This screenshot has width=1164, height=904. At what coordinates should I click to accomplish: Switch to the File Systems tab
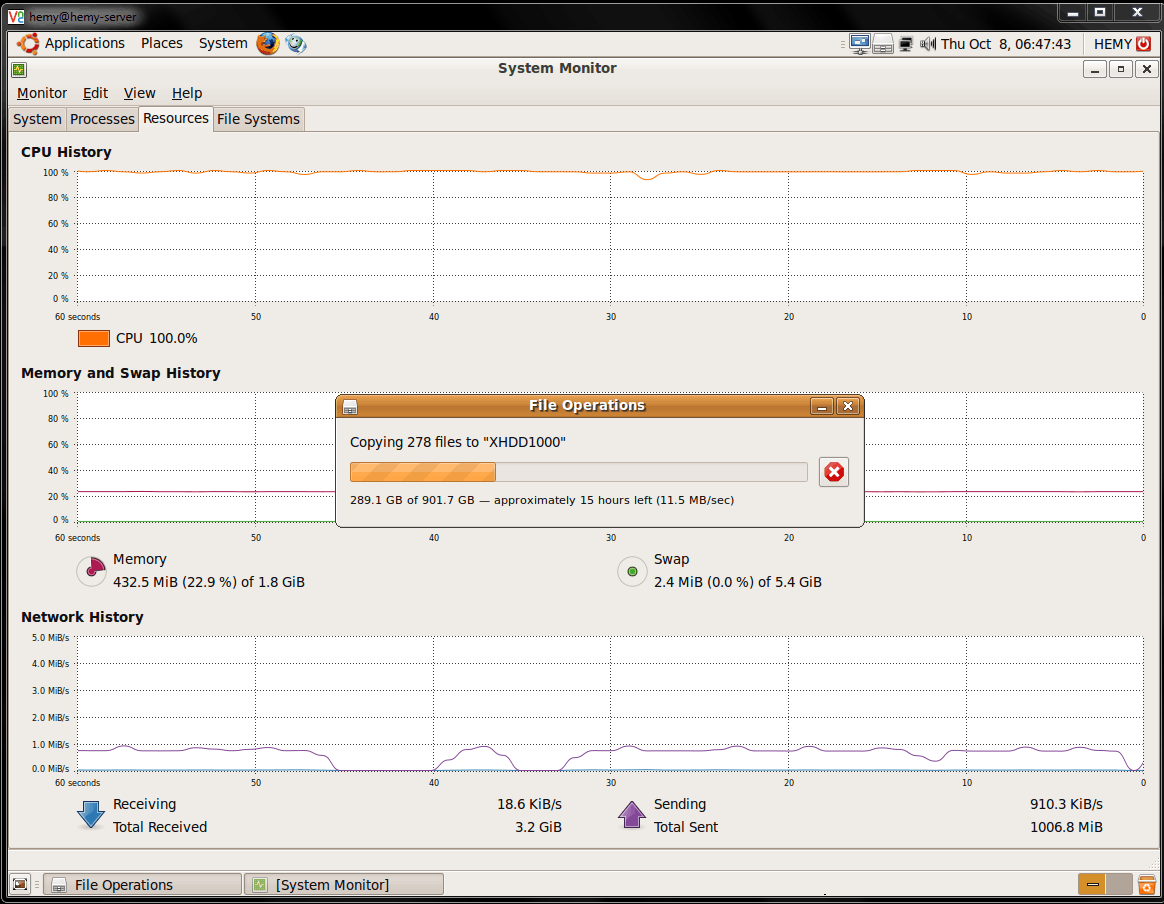pyautogui.click(x=258, y=119)
